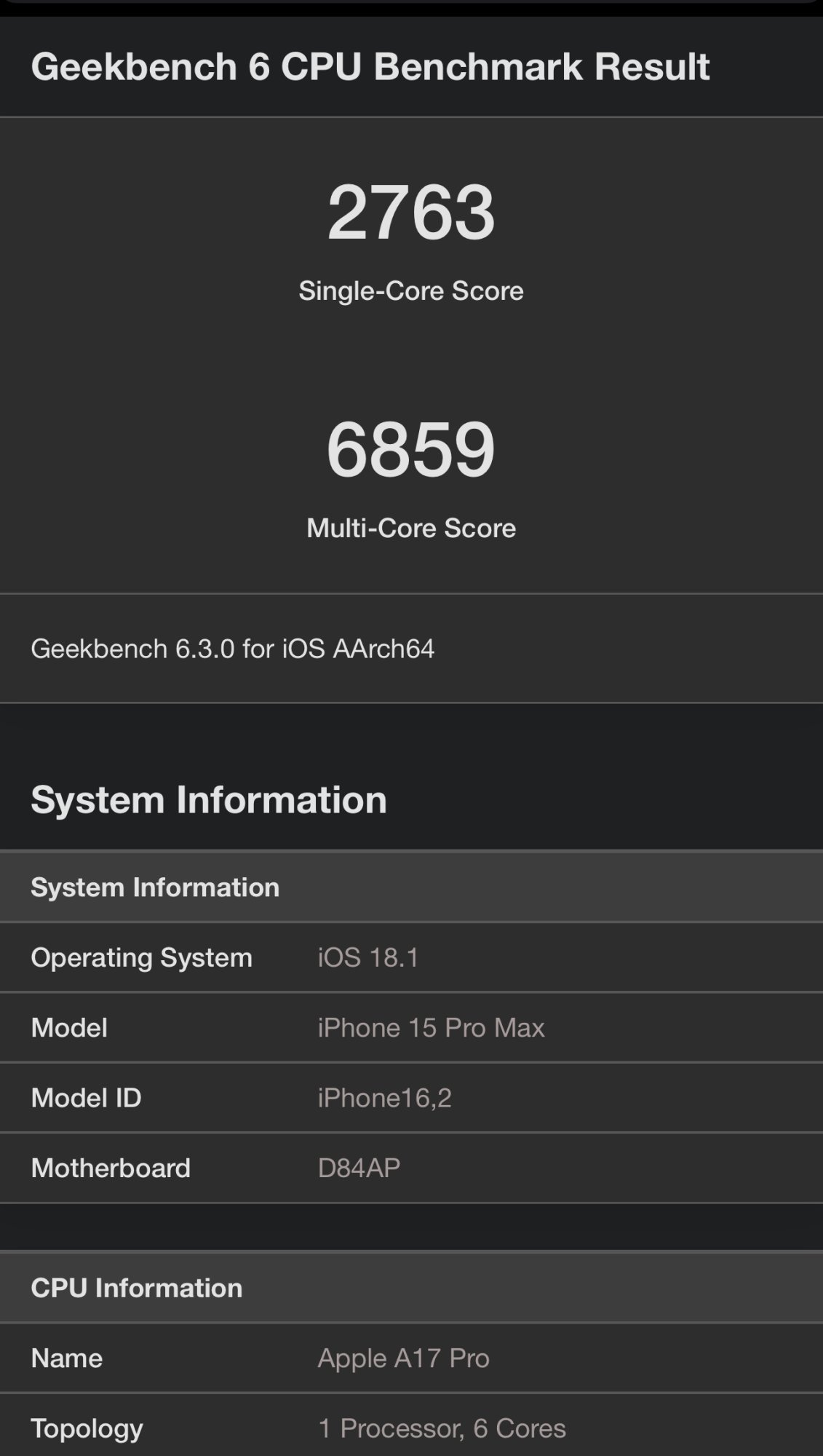
Task: Click the 'Topology' row label
Action: pyautogui.click(x=87, y=1428)
